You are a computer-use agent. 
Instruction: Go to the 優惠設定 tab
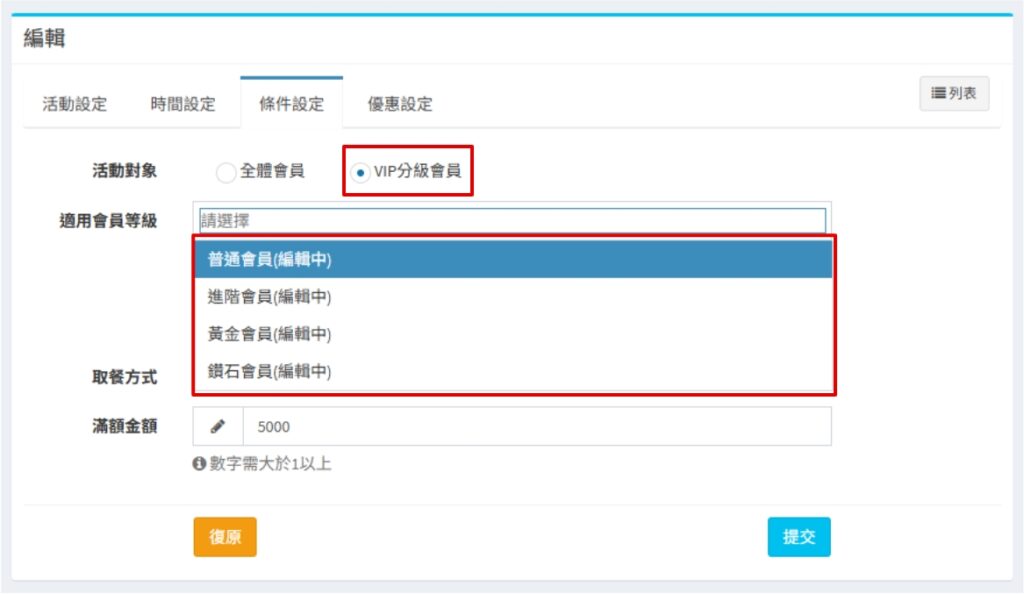click(x=400, y=104)
